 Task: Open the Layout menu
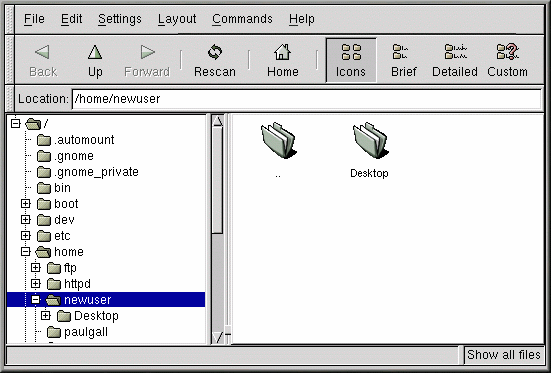177,19
